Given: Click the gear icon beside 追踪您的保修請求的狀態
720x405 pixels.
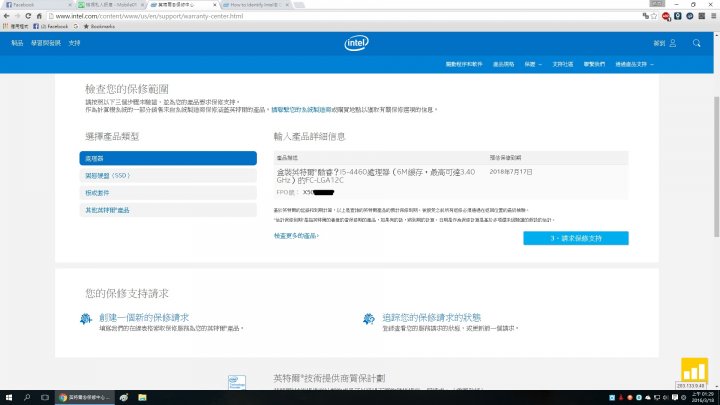Looking at the screenshot, I should point(369,319).
